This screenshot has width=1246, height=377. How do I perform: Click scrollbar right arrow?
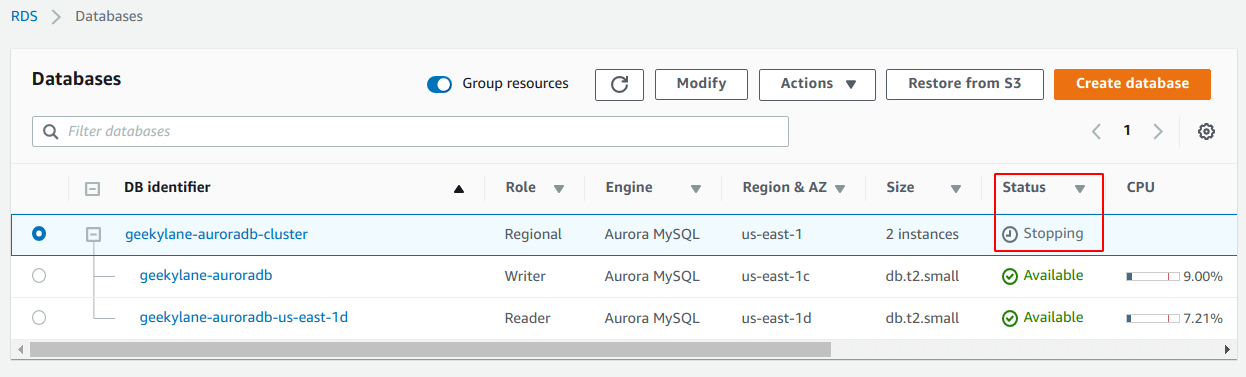point(1229,350)
